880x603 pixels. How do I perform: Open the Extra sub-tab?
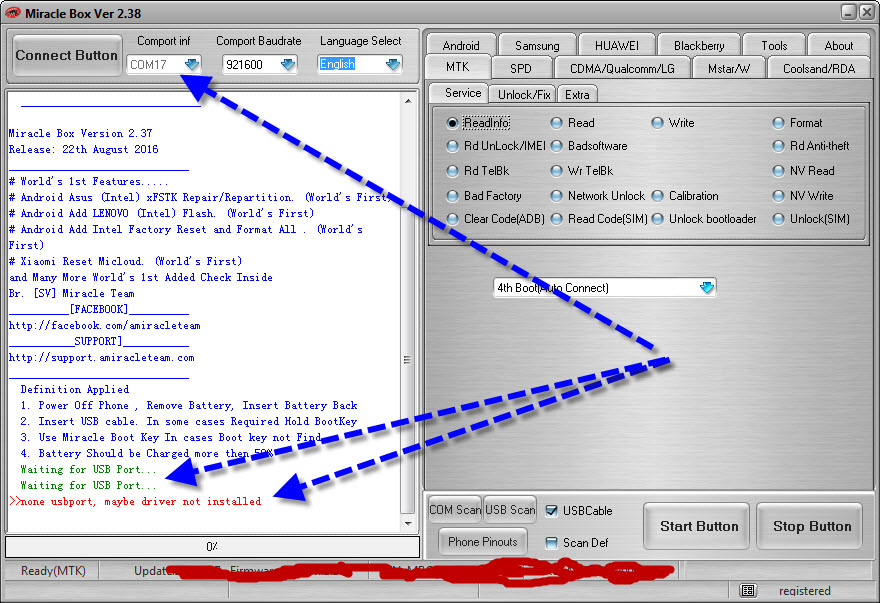click(577, 94)
